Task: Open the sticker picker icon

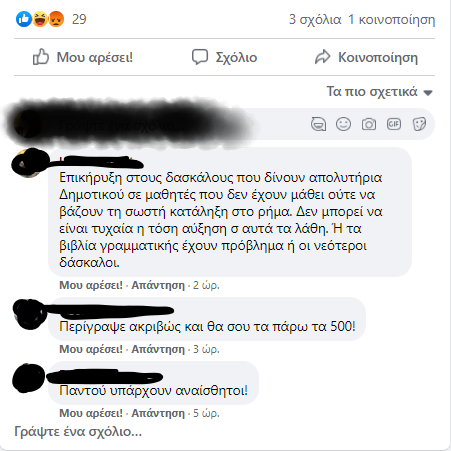Action: click(x=419, y=124)
